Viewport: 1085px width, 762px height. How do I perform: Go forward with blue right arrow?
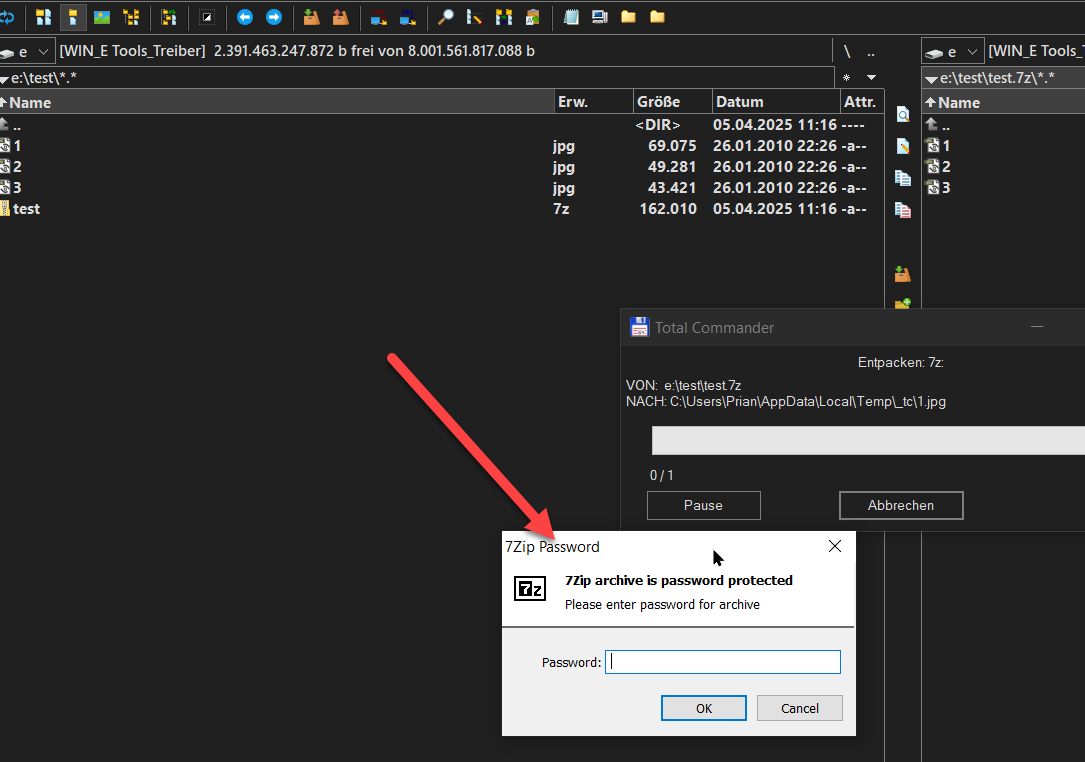tap(274, 17)
